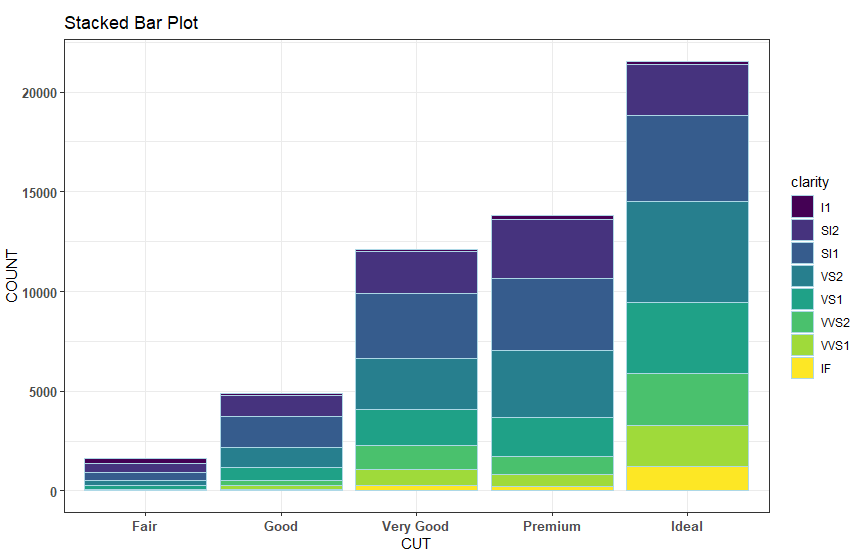Click the SI2 legend color swatch

tap(802, 230)
